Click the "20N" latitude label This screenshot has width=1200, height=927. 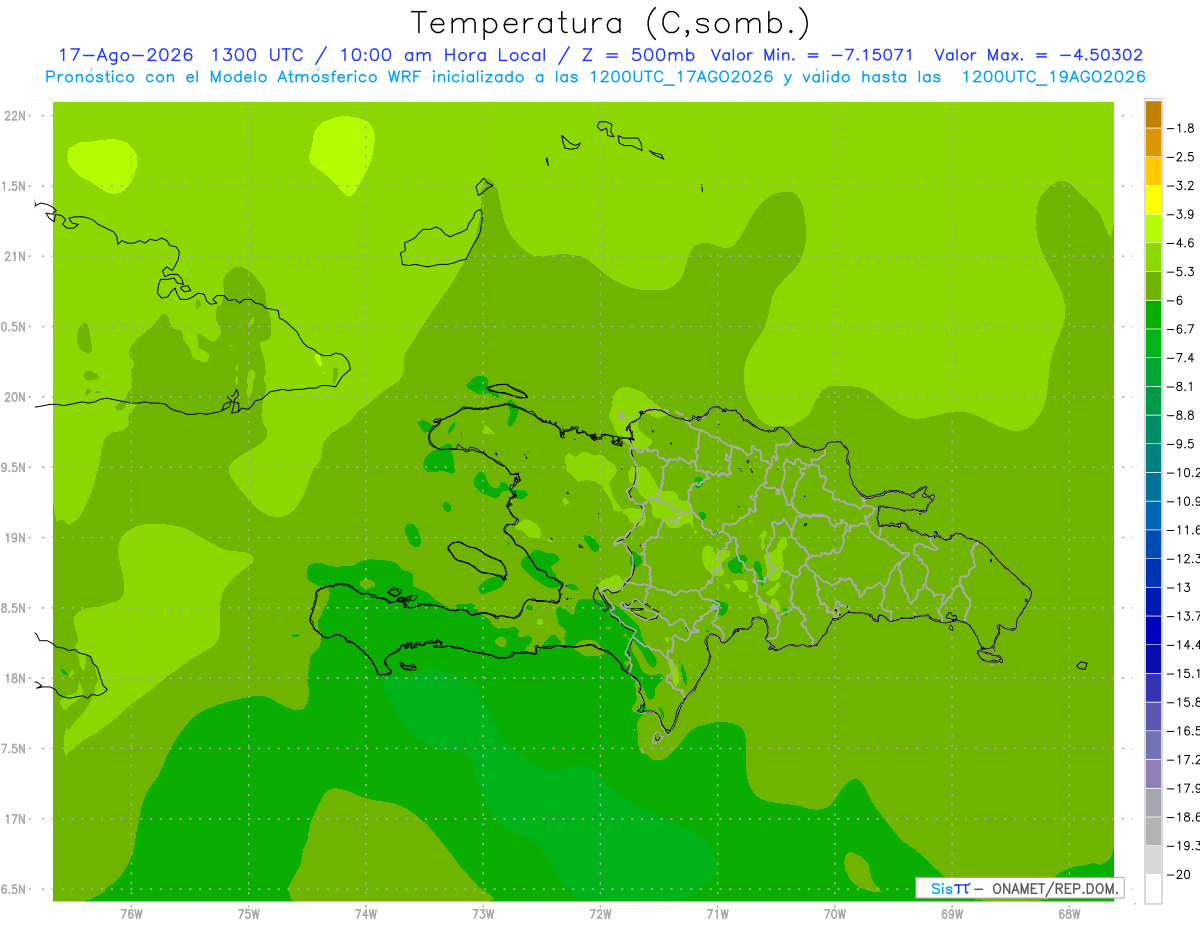pyautogui.click(x=16, y=397)
